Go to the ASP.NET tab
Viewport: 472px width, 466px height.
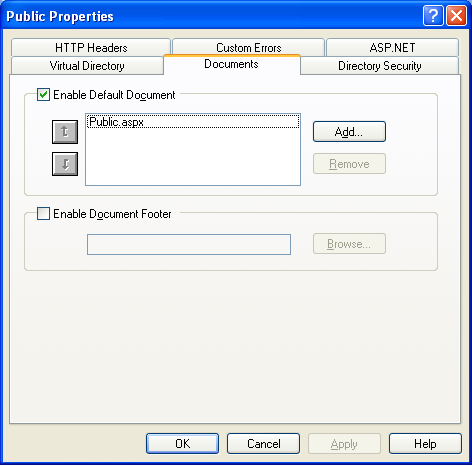(392, 47)
